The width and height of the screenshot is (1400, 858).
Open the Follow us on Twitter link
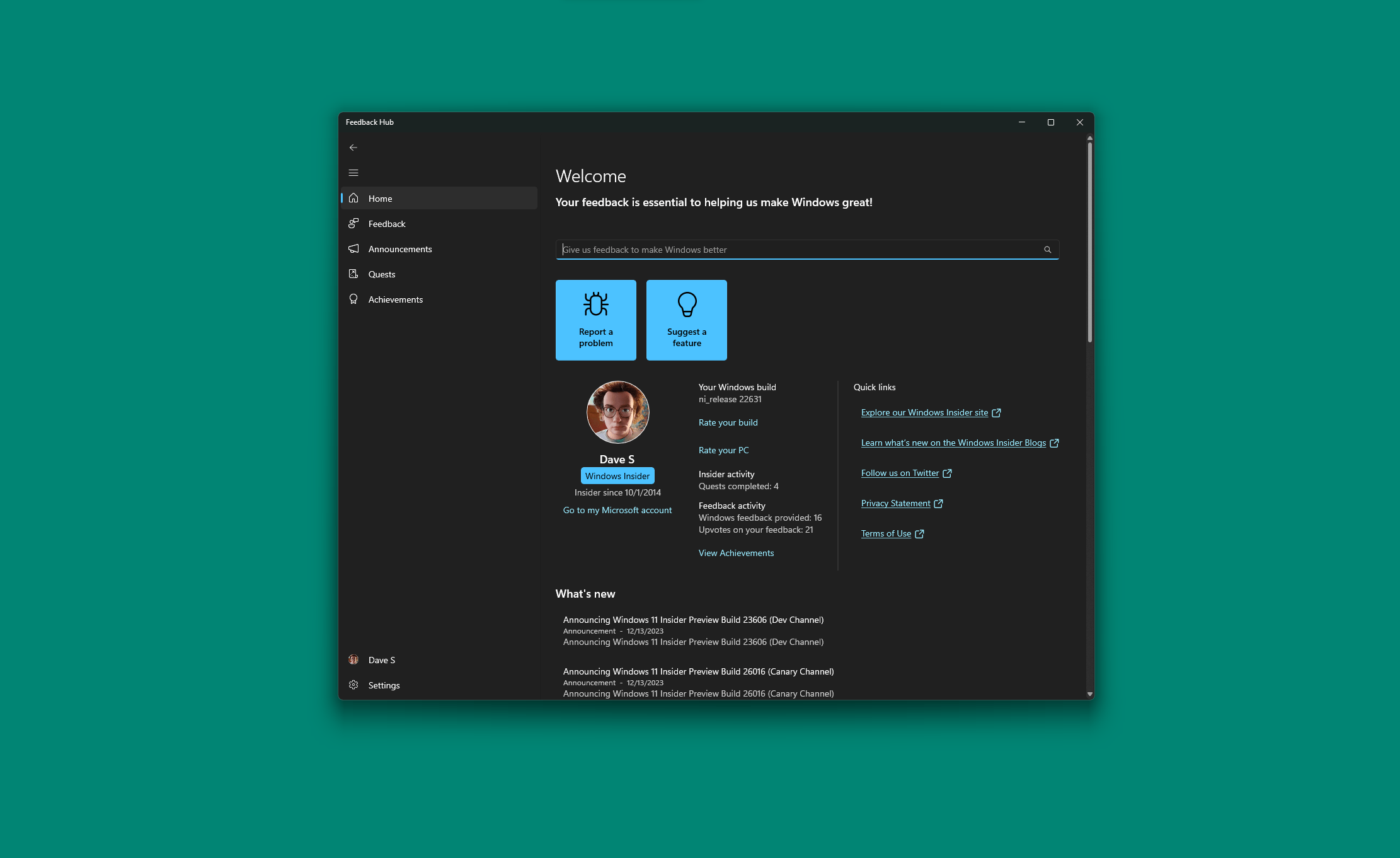click(900, 473)
